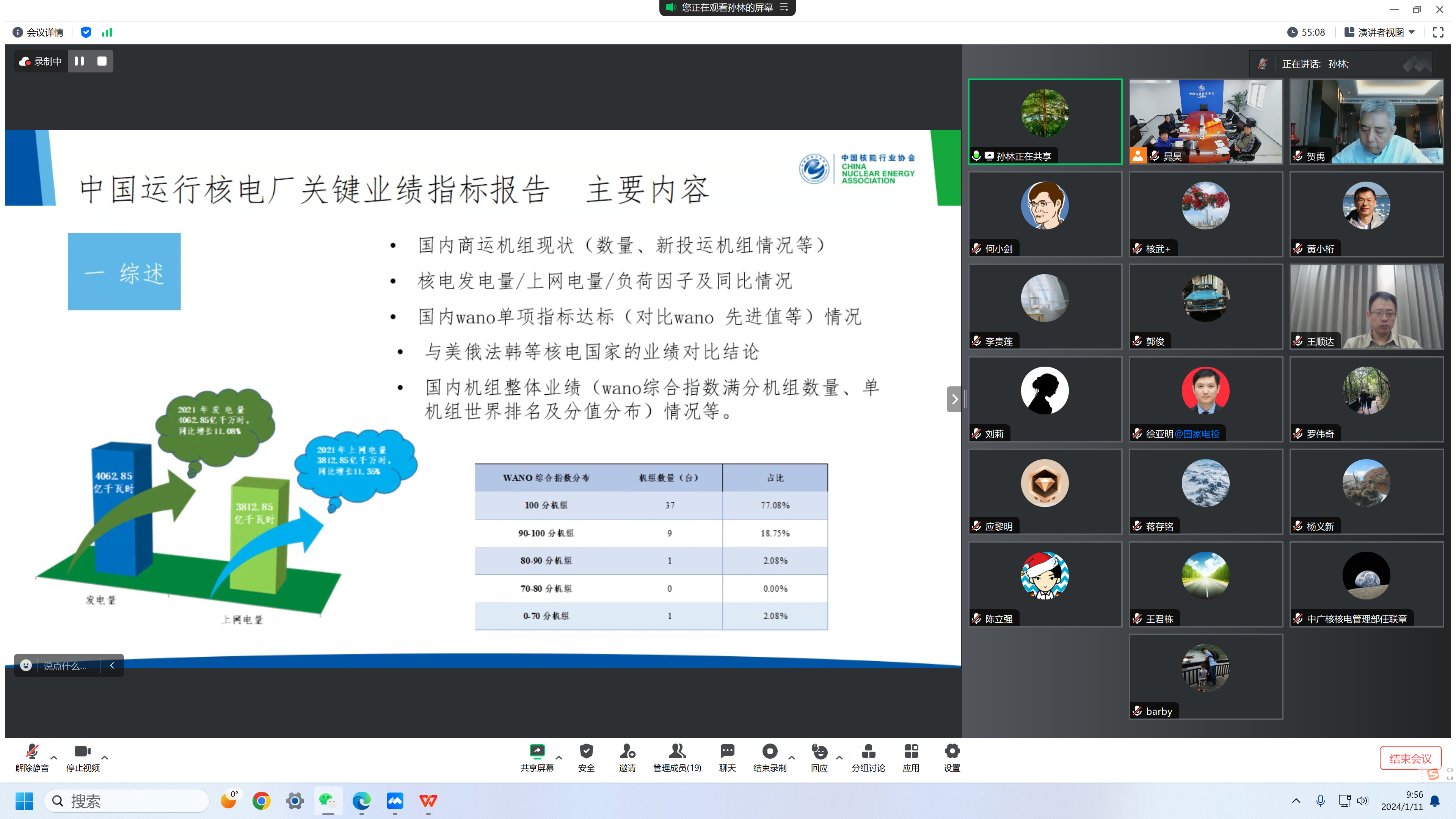Expand audio options arrow beside 解除静音
1456x819 pixels.
(54, 758)
